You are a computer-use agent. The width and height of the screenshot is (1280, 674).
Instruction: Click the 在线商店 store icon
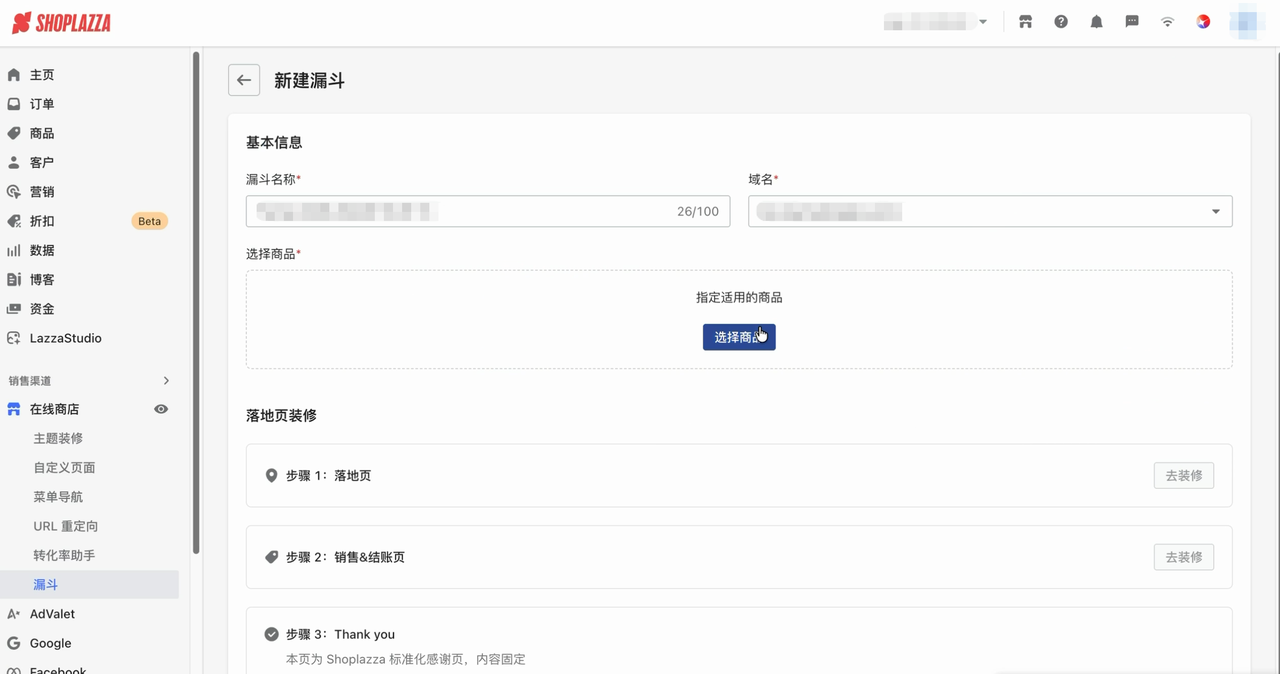(14, 409)
